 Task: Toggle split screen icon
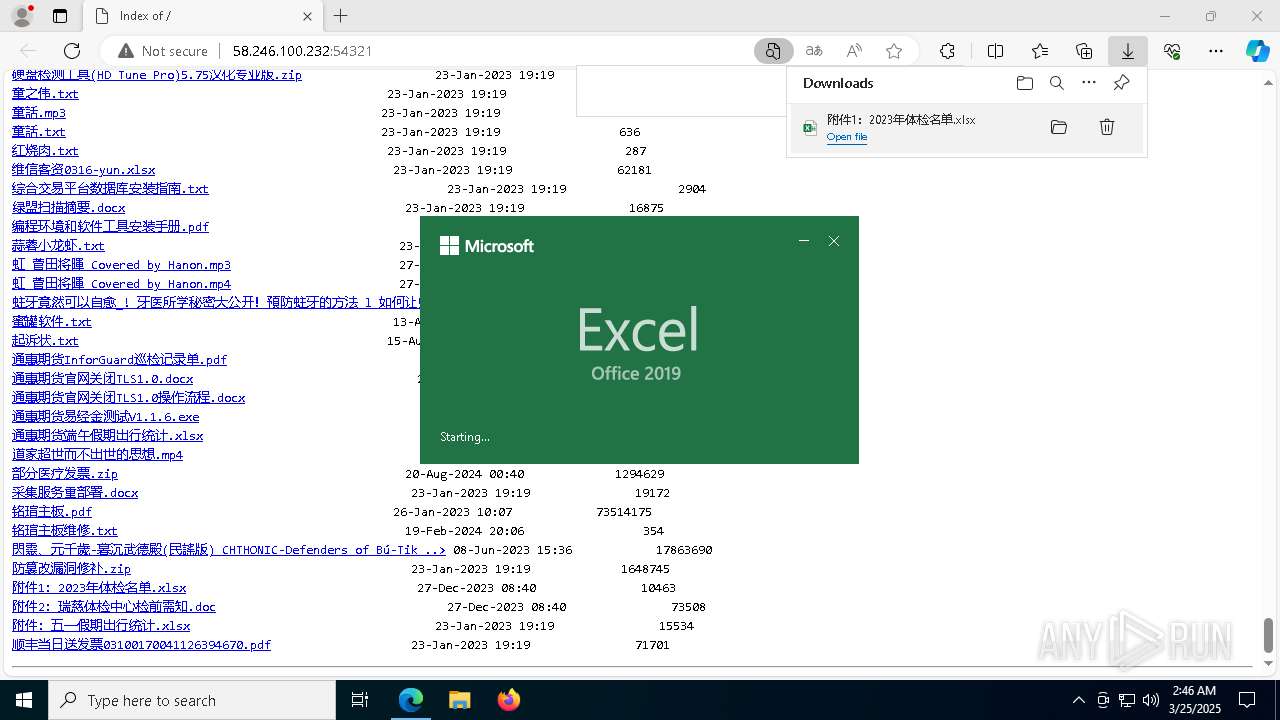click(995, 51)
